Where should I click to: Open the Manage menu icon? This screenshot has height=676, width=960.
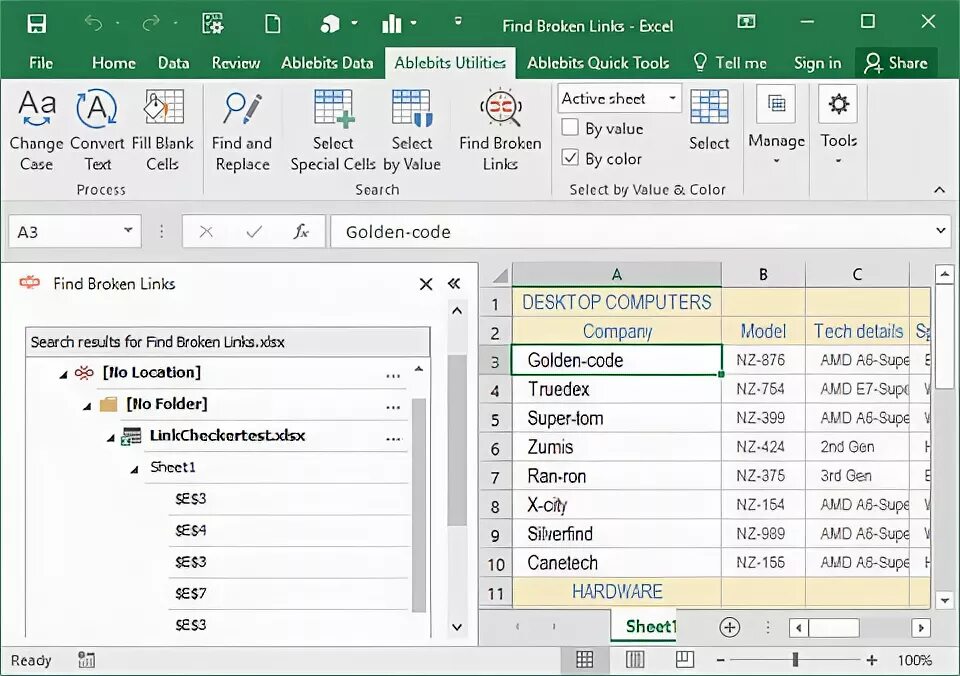click(776, 104)
